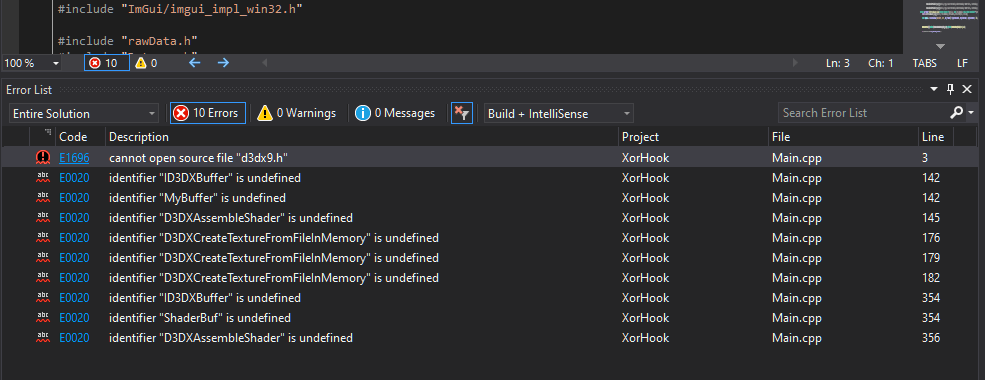Image resolution: width=985 pixels, height=380 pixels.
Task: Open the Build + IntelliSense dropdown
Action: pos(558,114)
